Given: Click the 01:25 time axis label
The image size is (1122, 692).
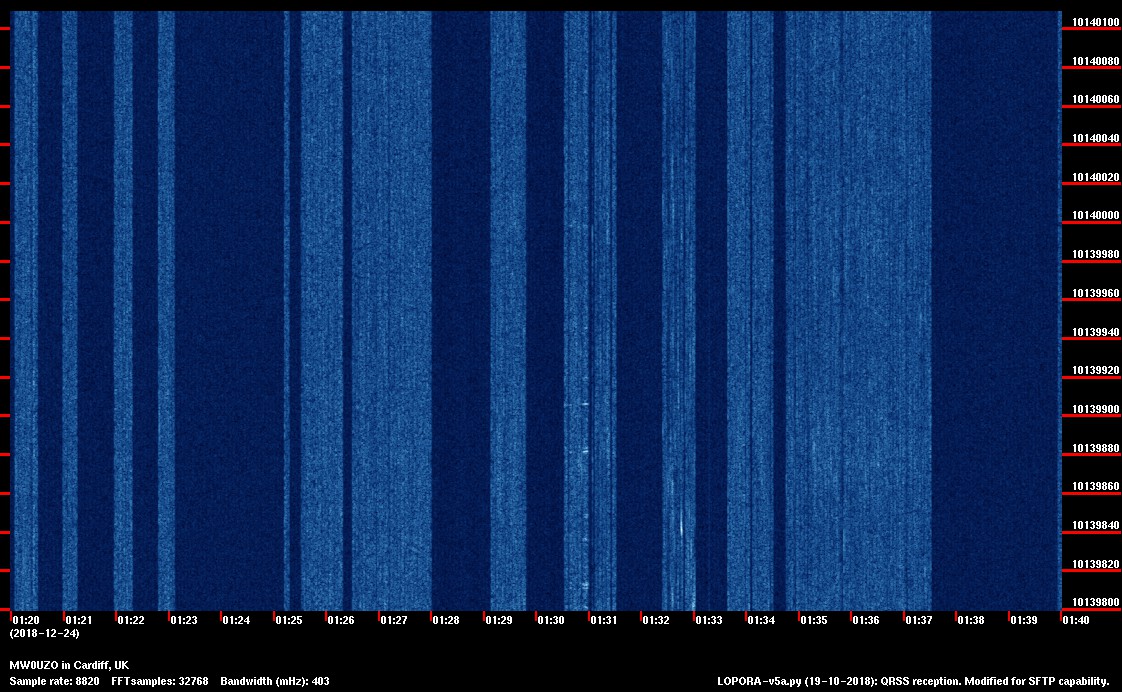Looking at the screenshot, I should [x=289, y=620].
